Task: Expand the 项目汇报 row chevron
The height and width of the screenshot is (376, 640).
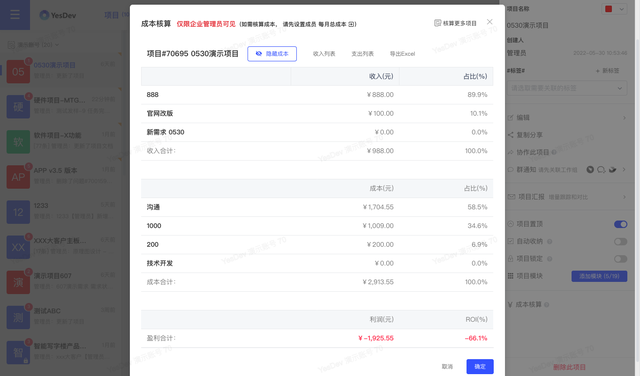Action: (624, 197)
